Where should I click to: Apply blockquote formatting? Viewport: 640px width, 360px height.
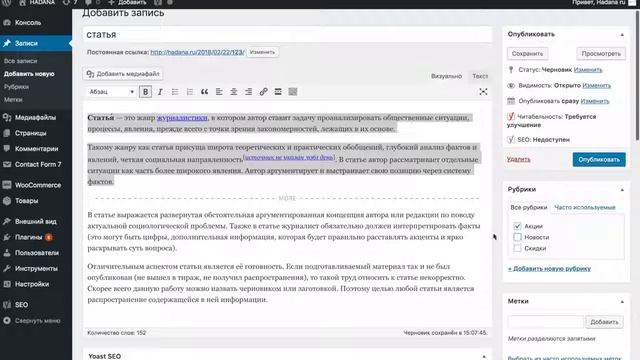click(204, 92)
